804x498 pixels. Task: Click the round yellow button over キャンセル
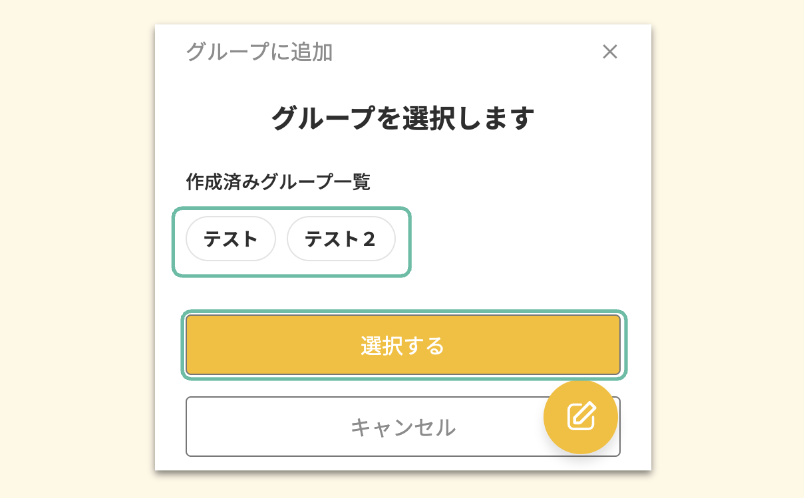[580, 416]
